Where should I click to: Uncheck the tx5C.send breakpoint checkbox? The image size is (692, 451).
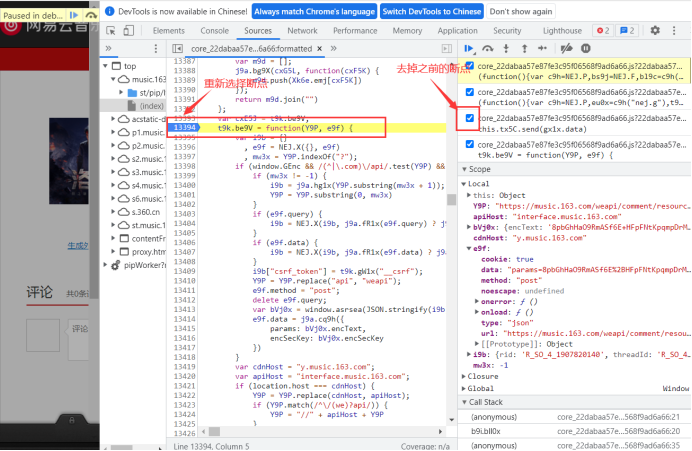pyautogui.click(x=470, y=118)
